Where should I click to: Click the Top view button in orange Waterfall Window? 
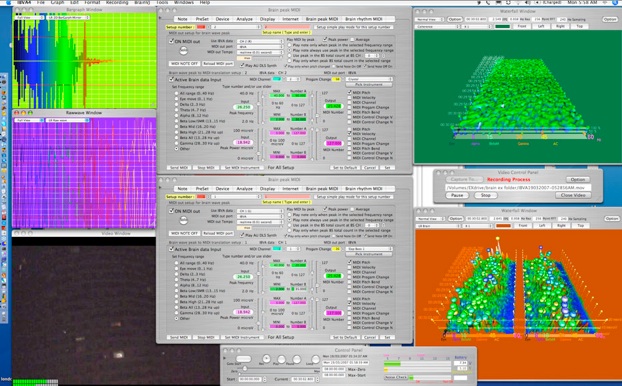click(581, 225)
